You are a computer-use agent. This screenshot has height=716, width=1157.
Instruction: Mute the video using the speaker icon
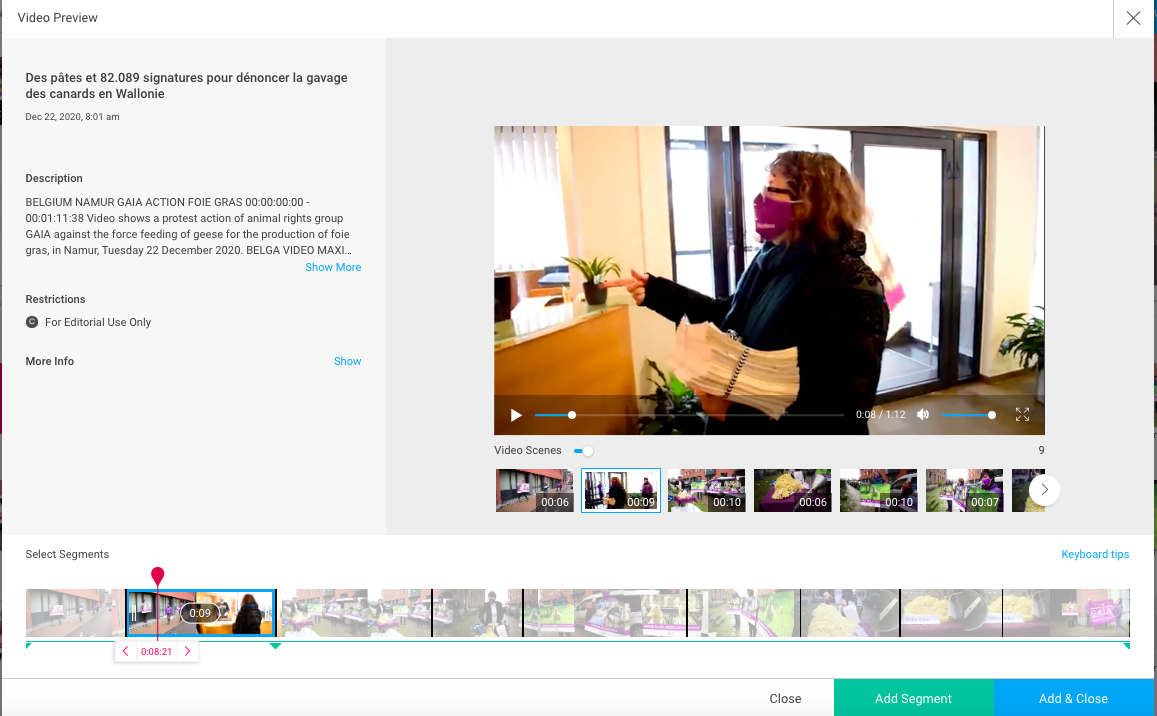pos(922,415)
